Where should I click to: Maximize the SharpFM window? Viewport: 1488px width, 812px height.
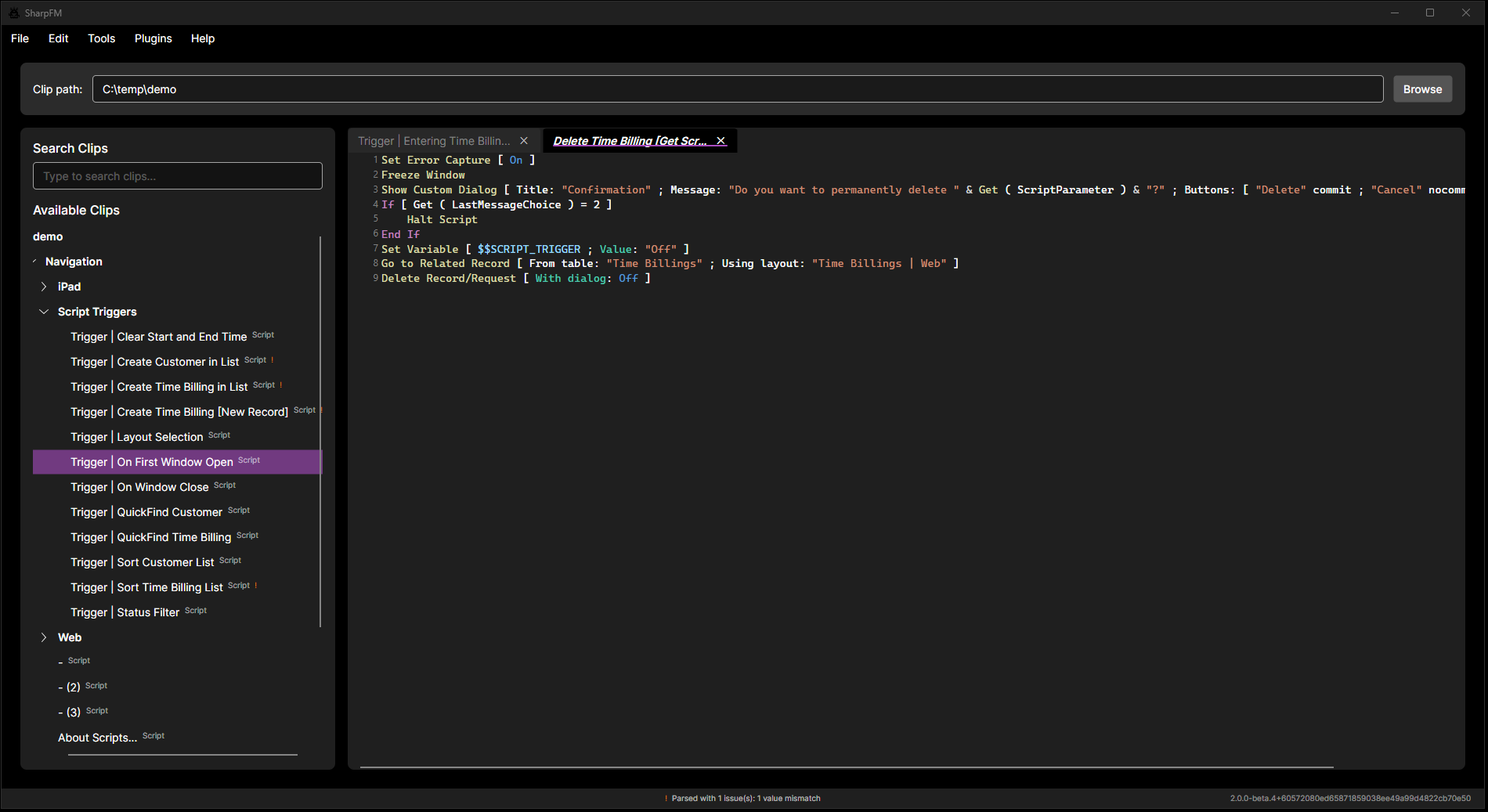(1430, 13)
